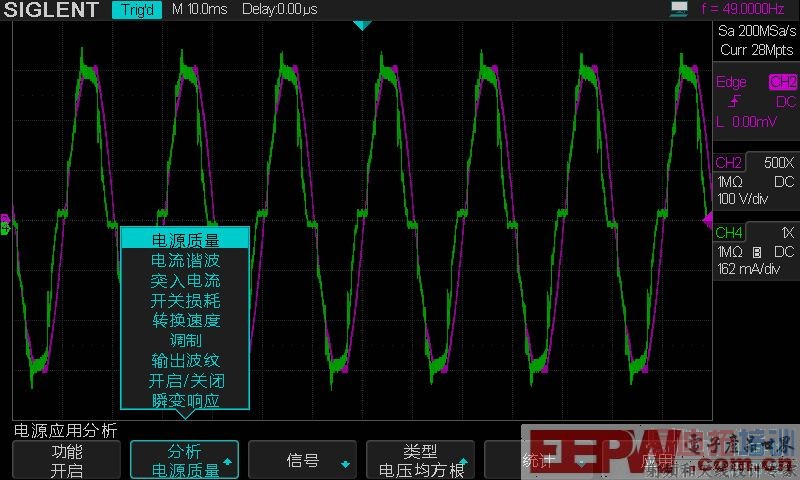Click the M 10.0ms timebase readout
800x480 pixels.
pos(199,9)
